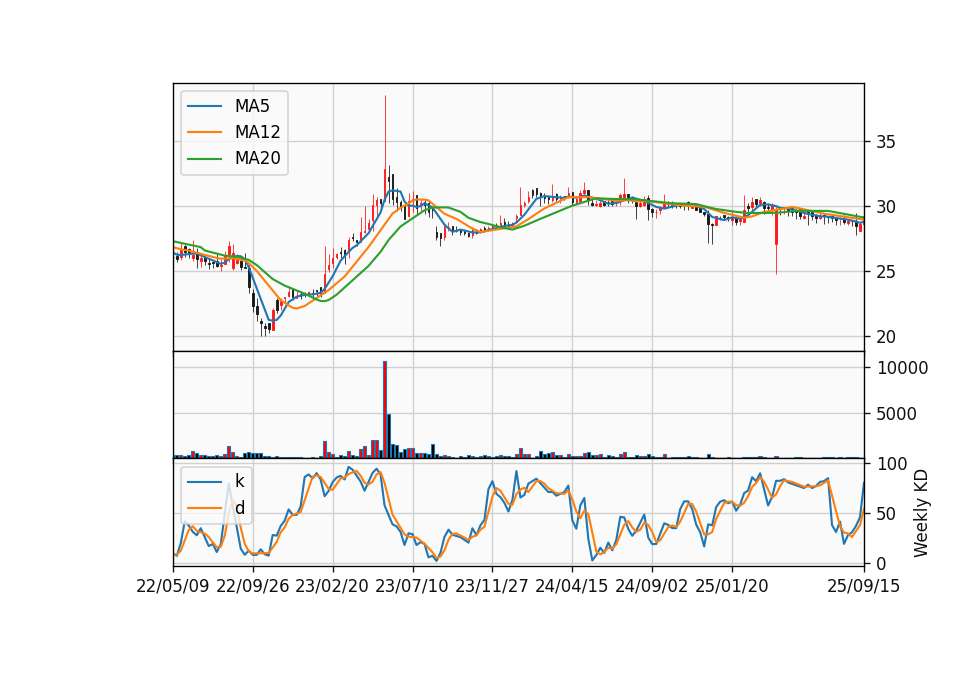Image resolution: width=960 pixels, height=690 pixels.
Task: Click the MA5 legend label
Action: pyautogui.click(x=252, y=106)
